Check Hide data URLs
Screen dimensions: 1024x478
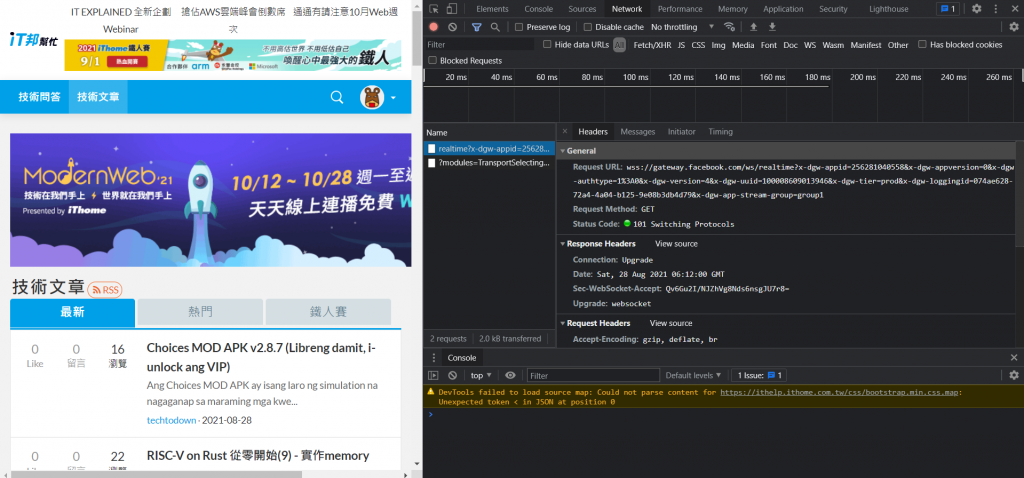(547, 44)
